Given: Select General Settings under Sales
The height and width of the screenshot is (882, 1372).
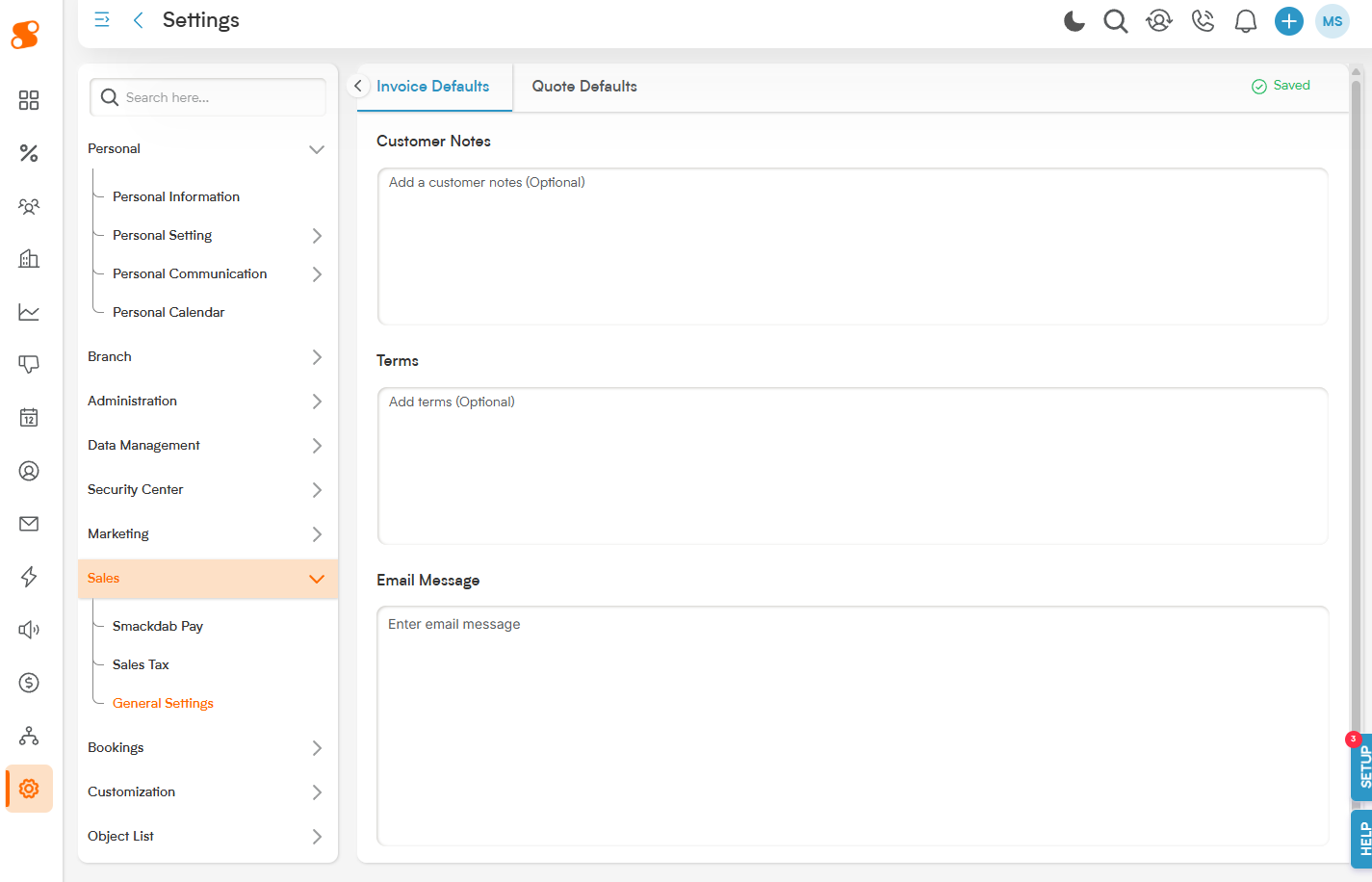Looking at the screenshot, I should [x=163, y=703].
